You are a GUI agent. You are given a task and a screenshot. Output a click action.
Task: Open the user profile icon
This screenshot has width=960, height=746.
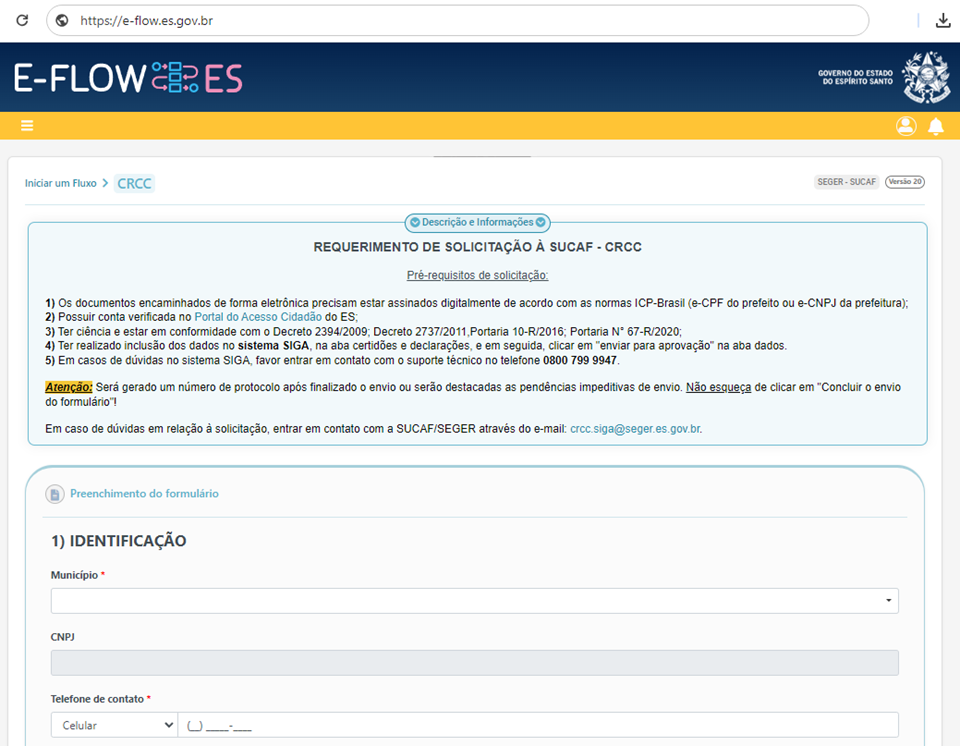click(x=906, y=126)
